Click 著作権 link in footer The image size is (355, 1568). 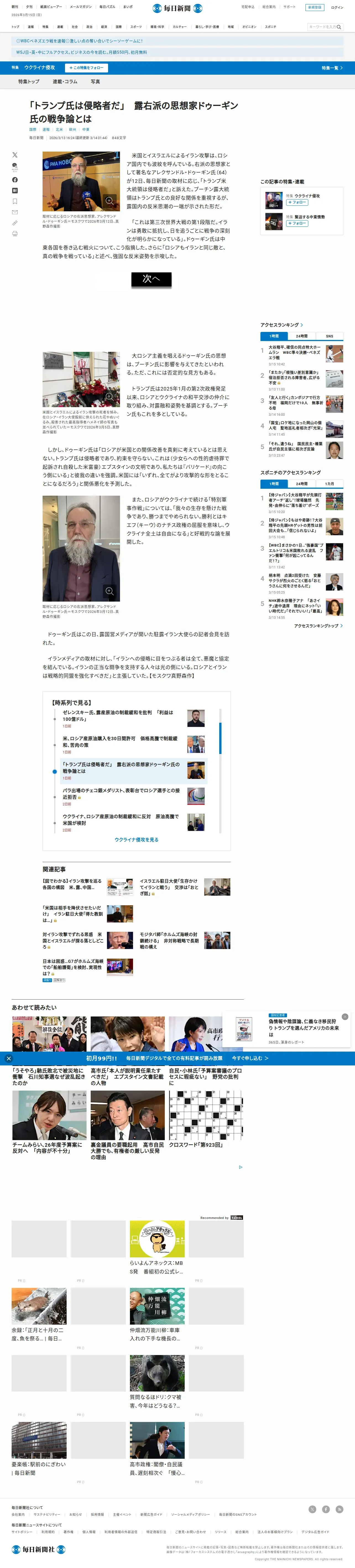[x=68, y=1531]
